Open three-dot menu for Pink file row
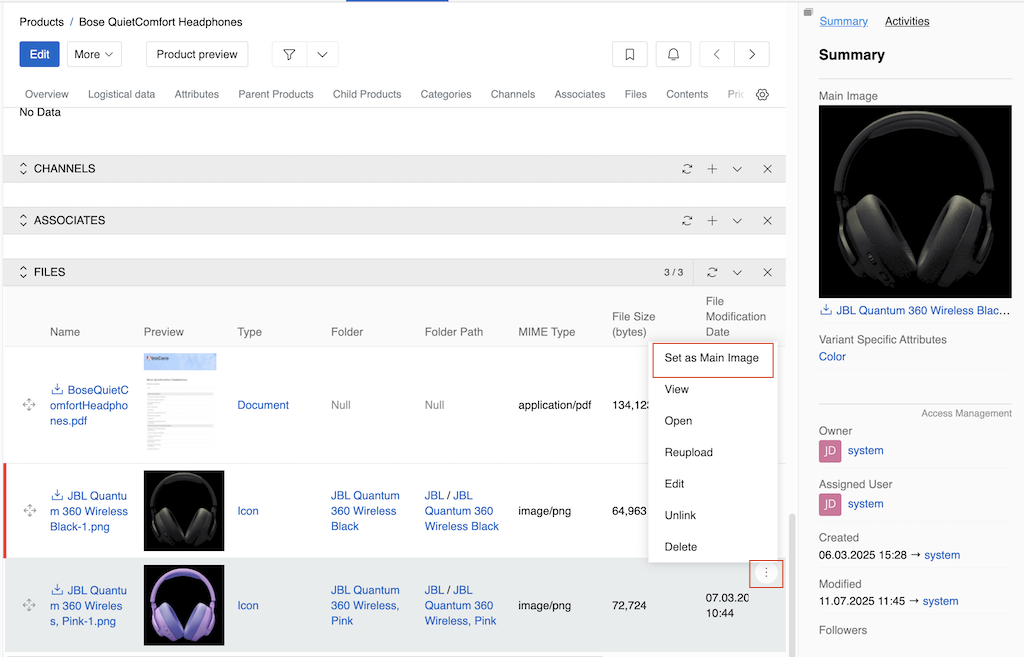The height and width of the screenshot is (657, 1024). 766,573
